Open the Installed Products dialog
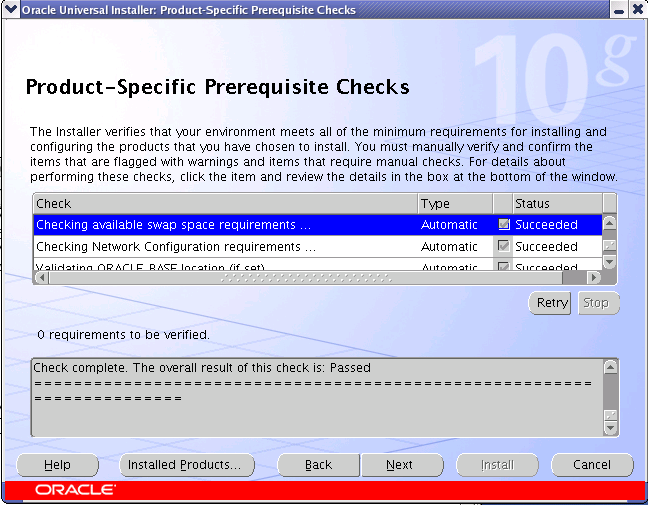 187,465
